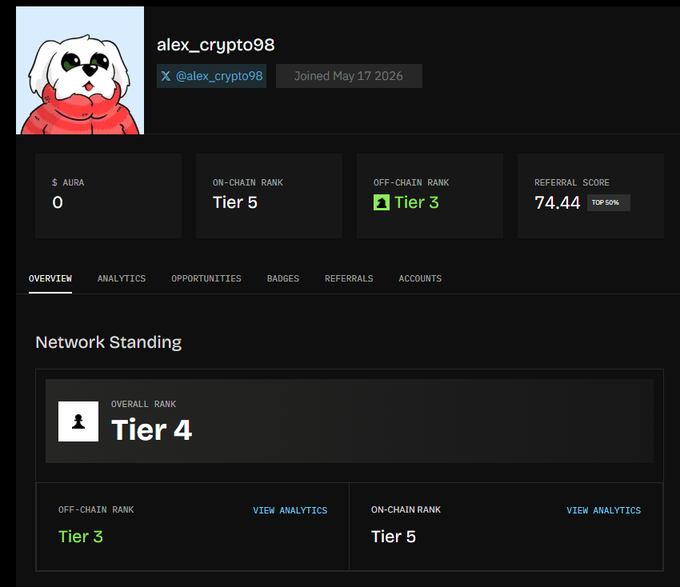Open the Referrals tab
Image resolution: width=680 pixels, height=587 pixels.
click(x=349, y=279)
